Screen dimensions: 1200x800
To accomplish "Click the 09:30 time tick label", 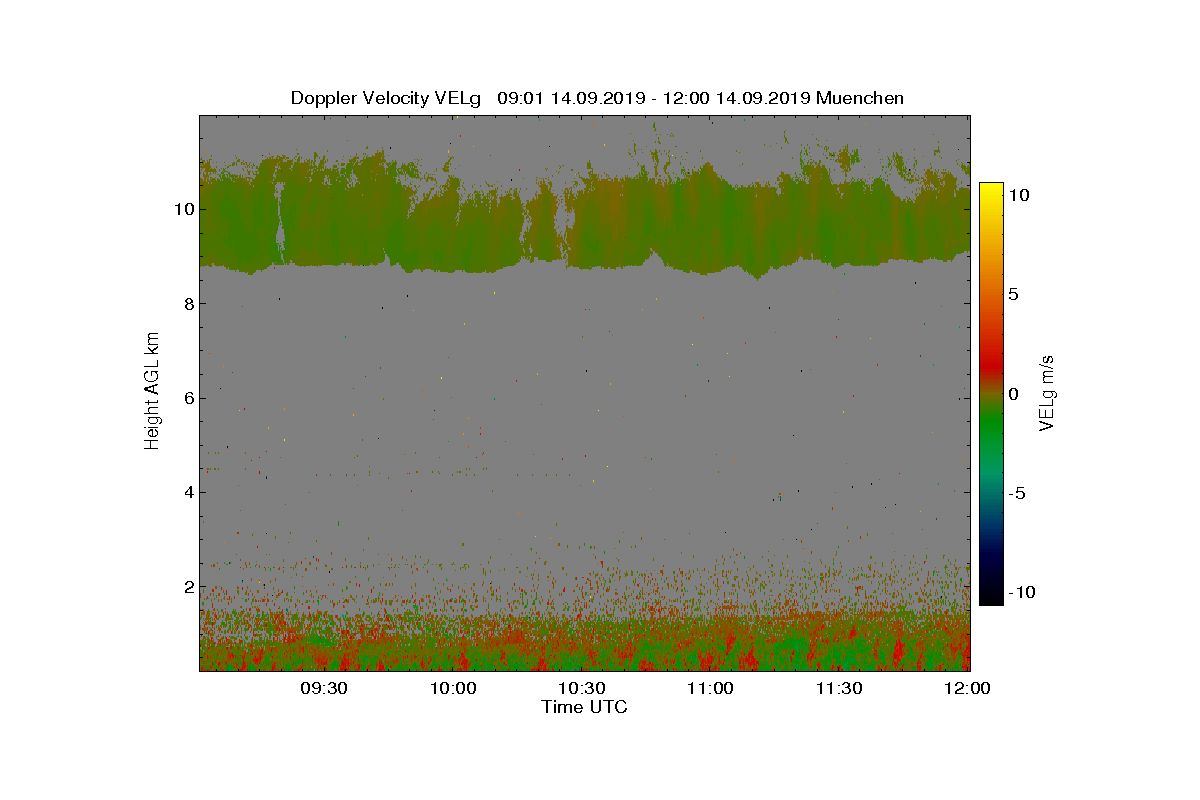I will coord(324,688).
